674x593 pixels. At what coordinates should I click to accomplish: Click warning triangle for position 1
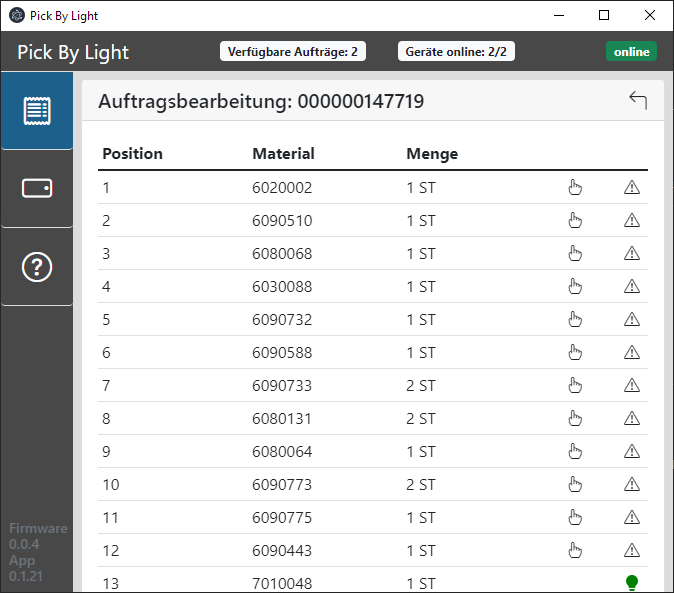[631, 187]
